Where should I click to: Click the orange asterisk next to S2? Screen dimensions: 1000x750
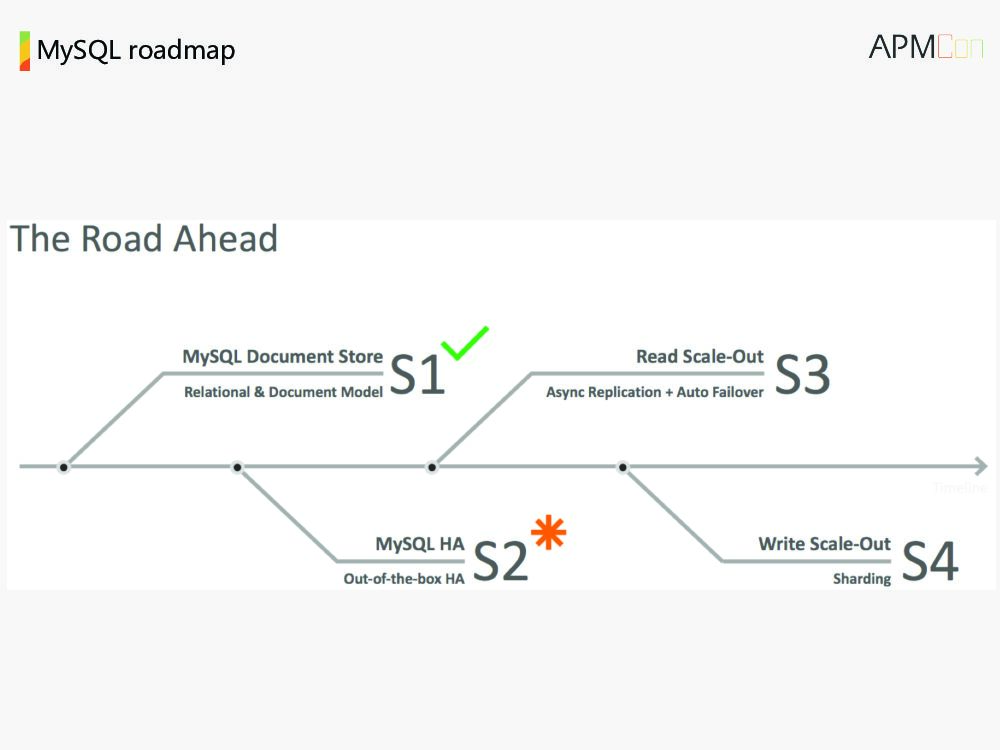548,532
